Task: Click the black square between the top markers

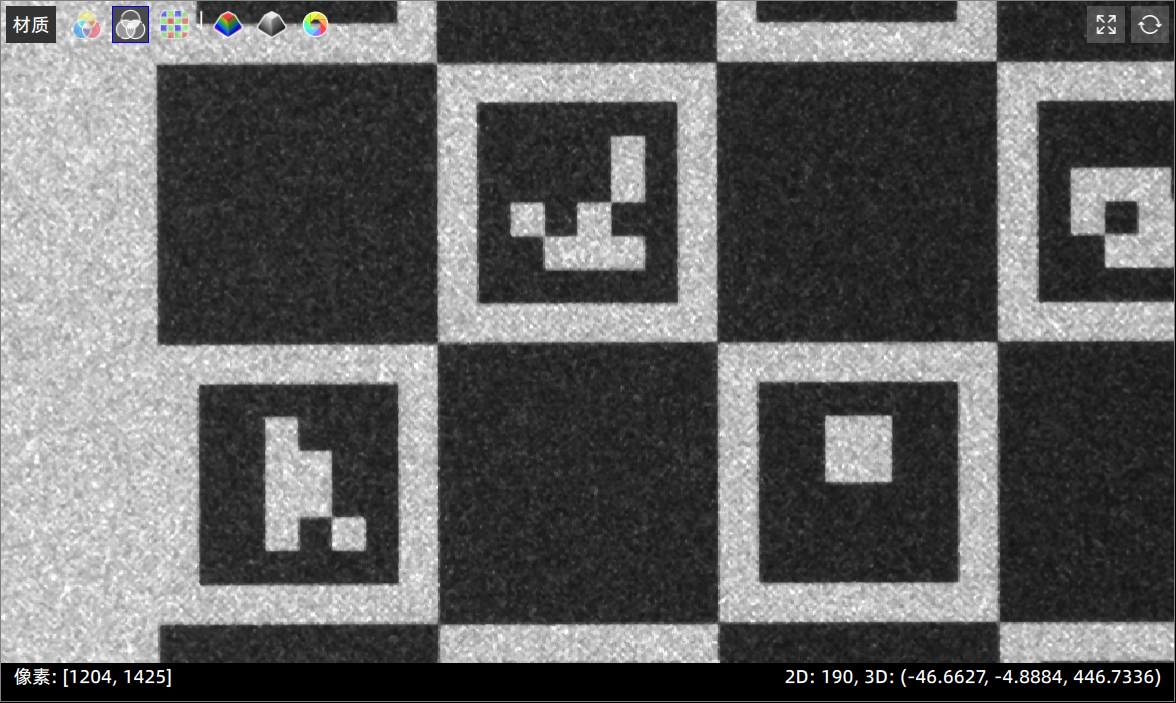Action: (x=857, y=202)
